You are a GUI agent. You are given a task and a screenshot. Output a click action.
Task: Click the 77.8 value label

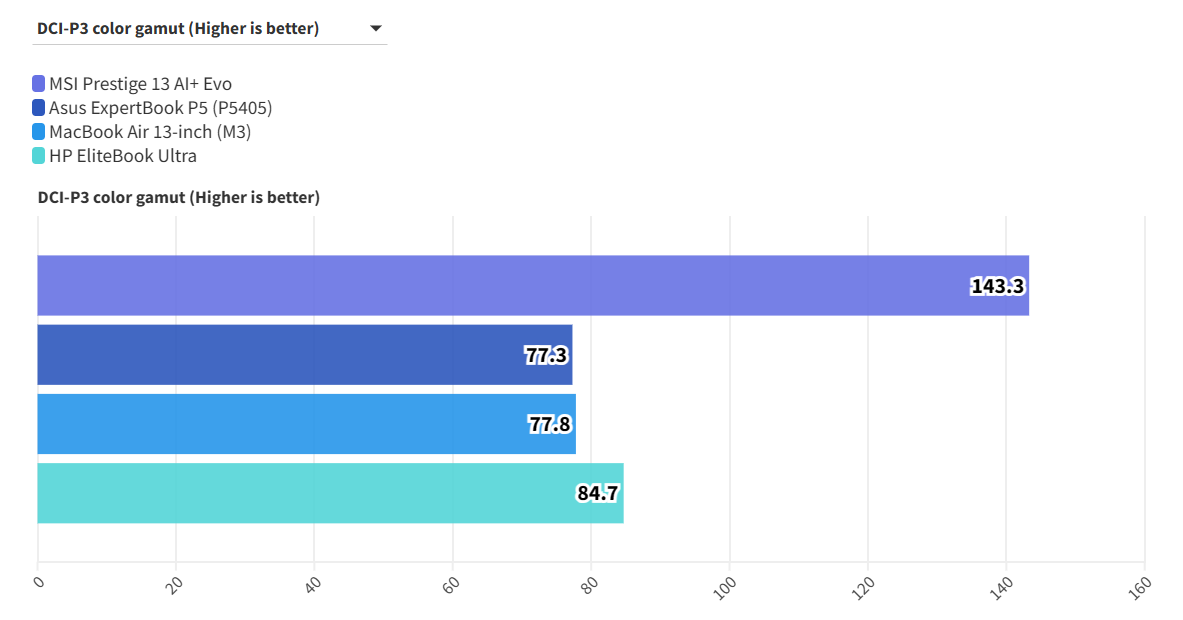pos(550,424)
